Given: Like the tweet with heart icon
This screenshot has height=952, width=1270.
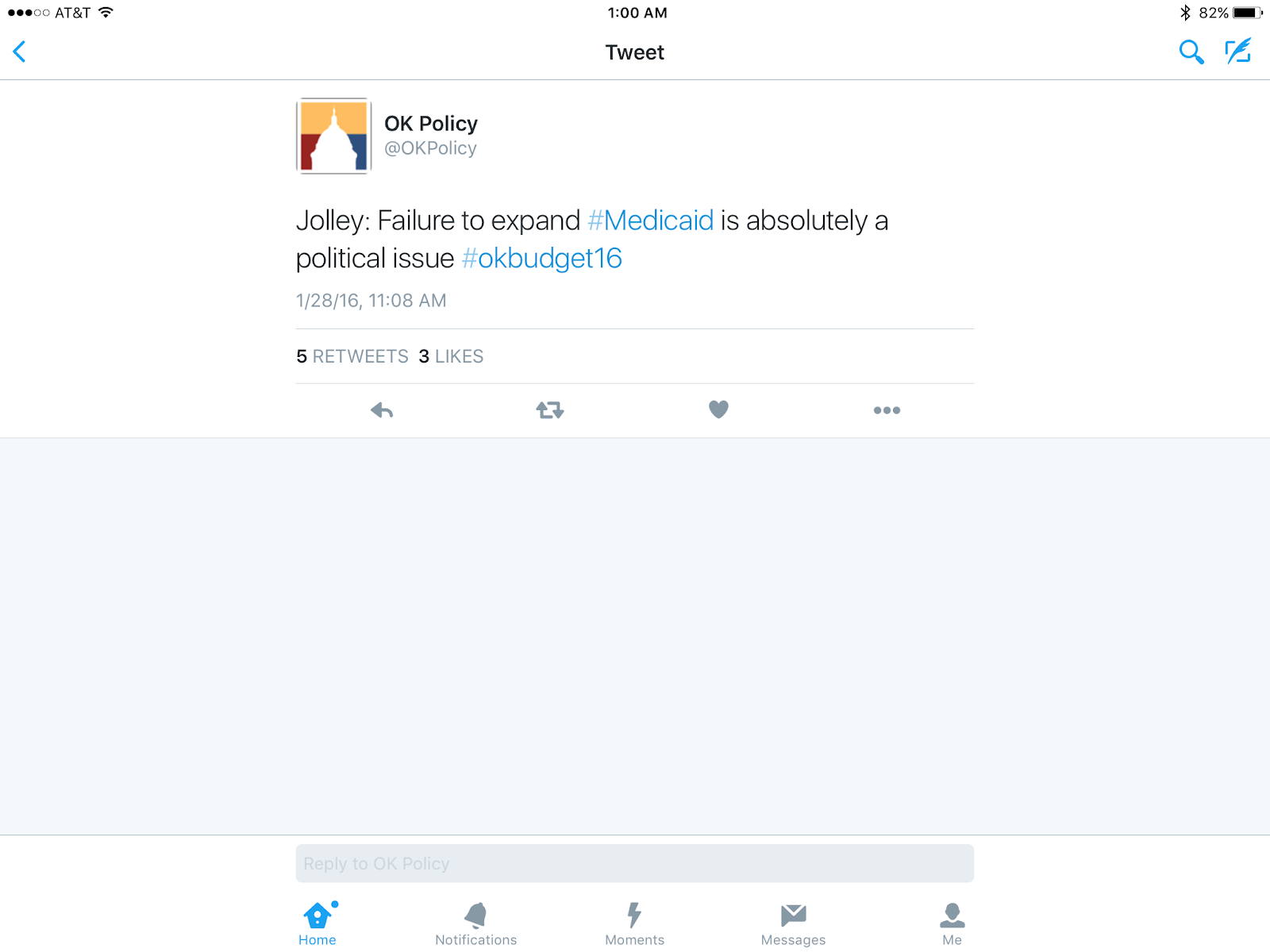Looking at the screenshot, I should (x=718, y=409).
